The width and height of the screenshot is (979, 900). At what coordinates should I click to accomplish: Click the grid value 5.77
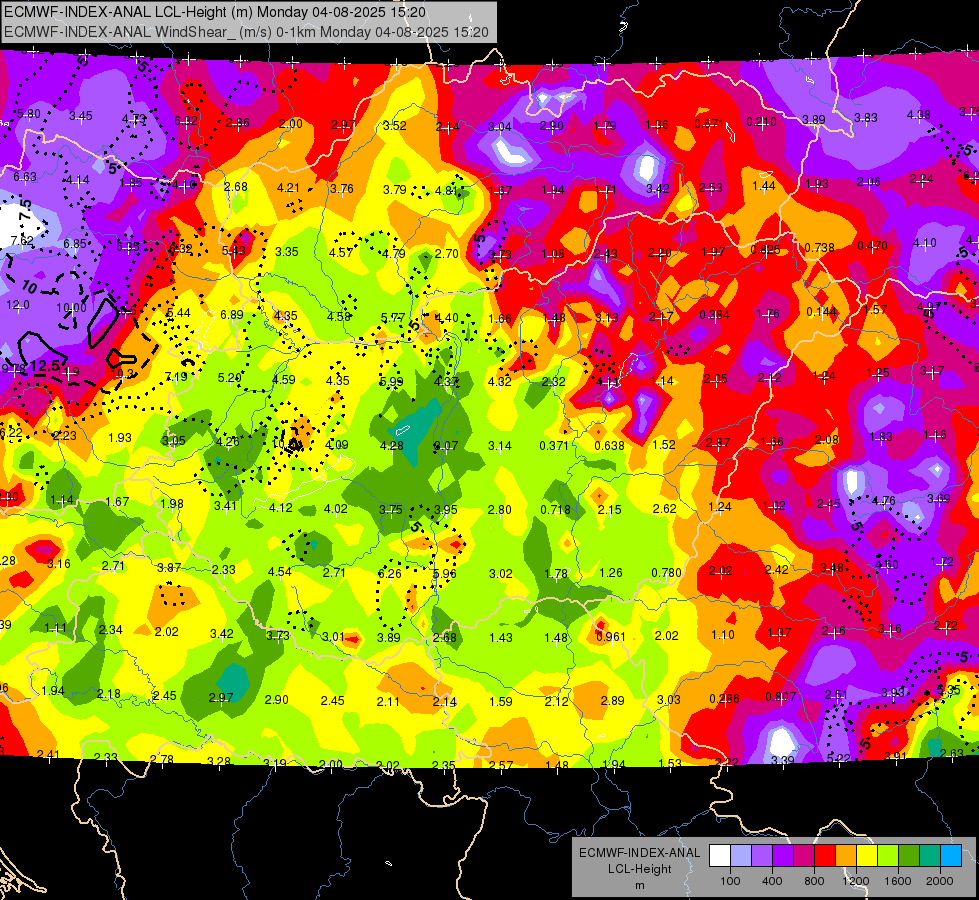[x=393, y=318]
